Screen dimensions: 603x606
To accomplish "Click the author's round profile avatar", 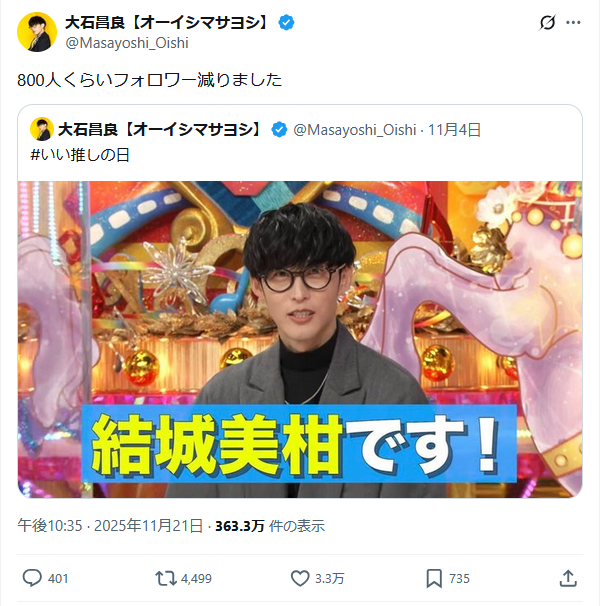I will coord(37,32).
